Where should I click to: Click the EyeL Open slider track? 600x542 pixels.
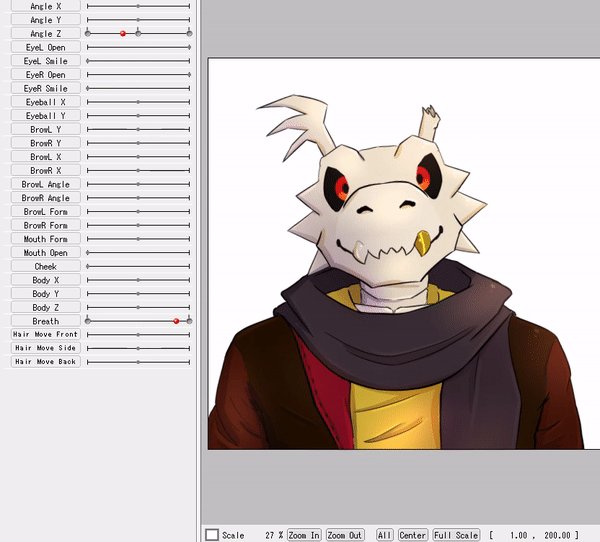pos(138,47)
